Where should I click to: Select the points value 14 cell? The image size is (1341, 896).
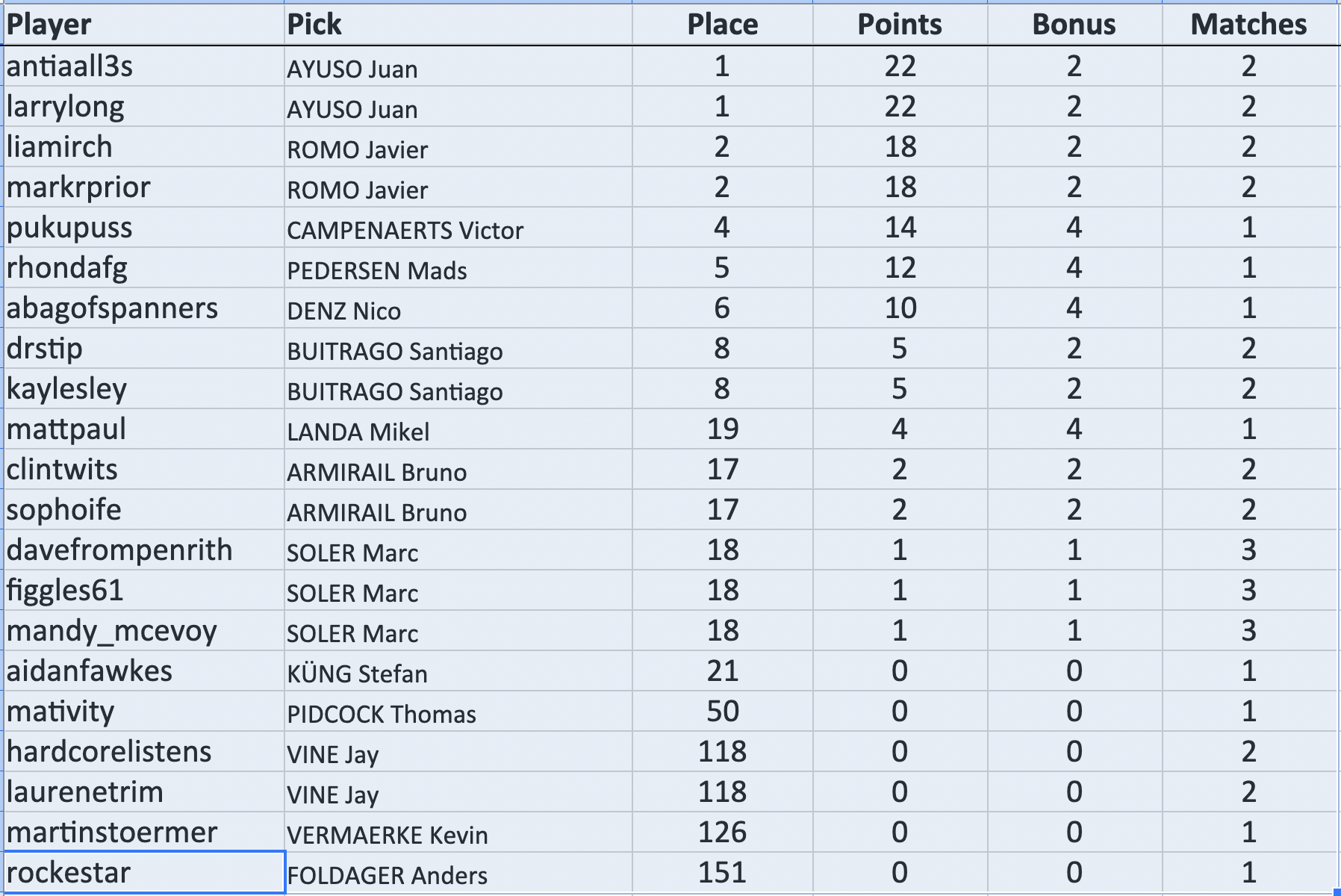[x=899, y=228]
